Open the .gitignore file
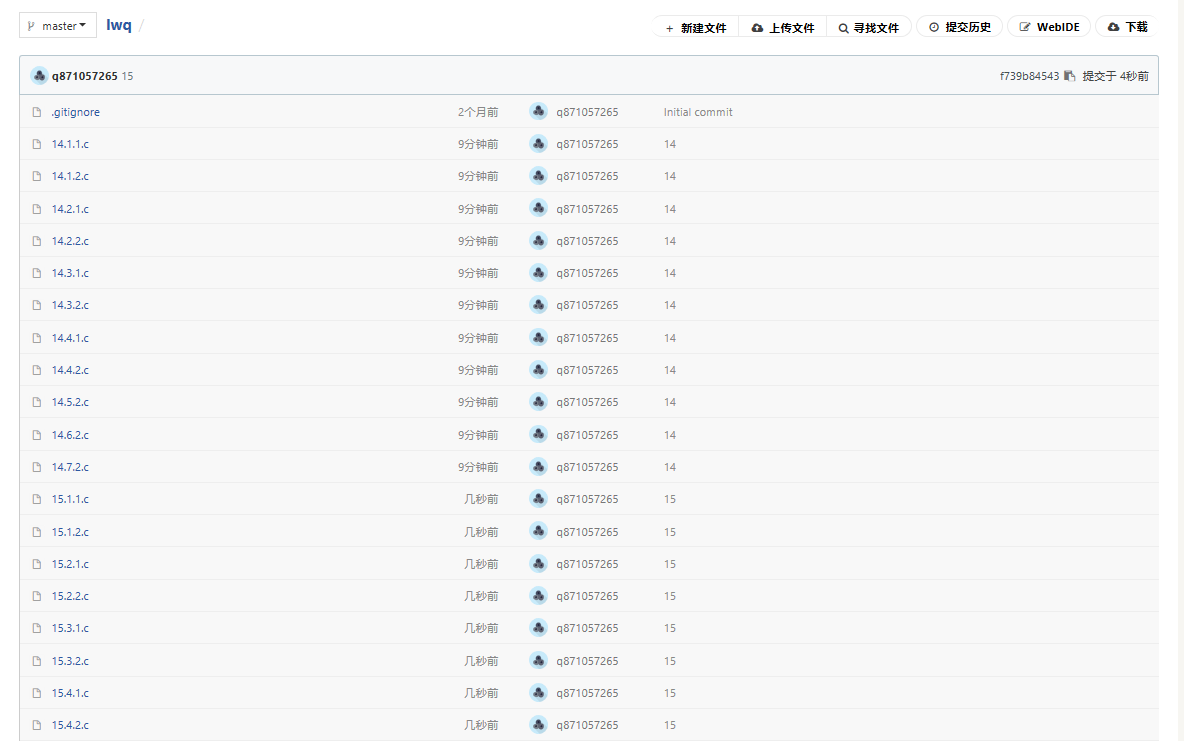This screenshot has width=1184, height=741. [76, 112]
